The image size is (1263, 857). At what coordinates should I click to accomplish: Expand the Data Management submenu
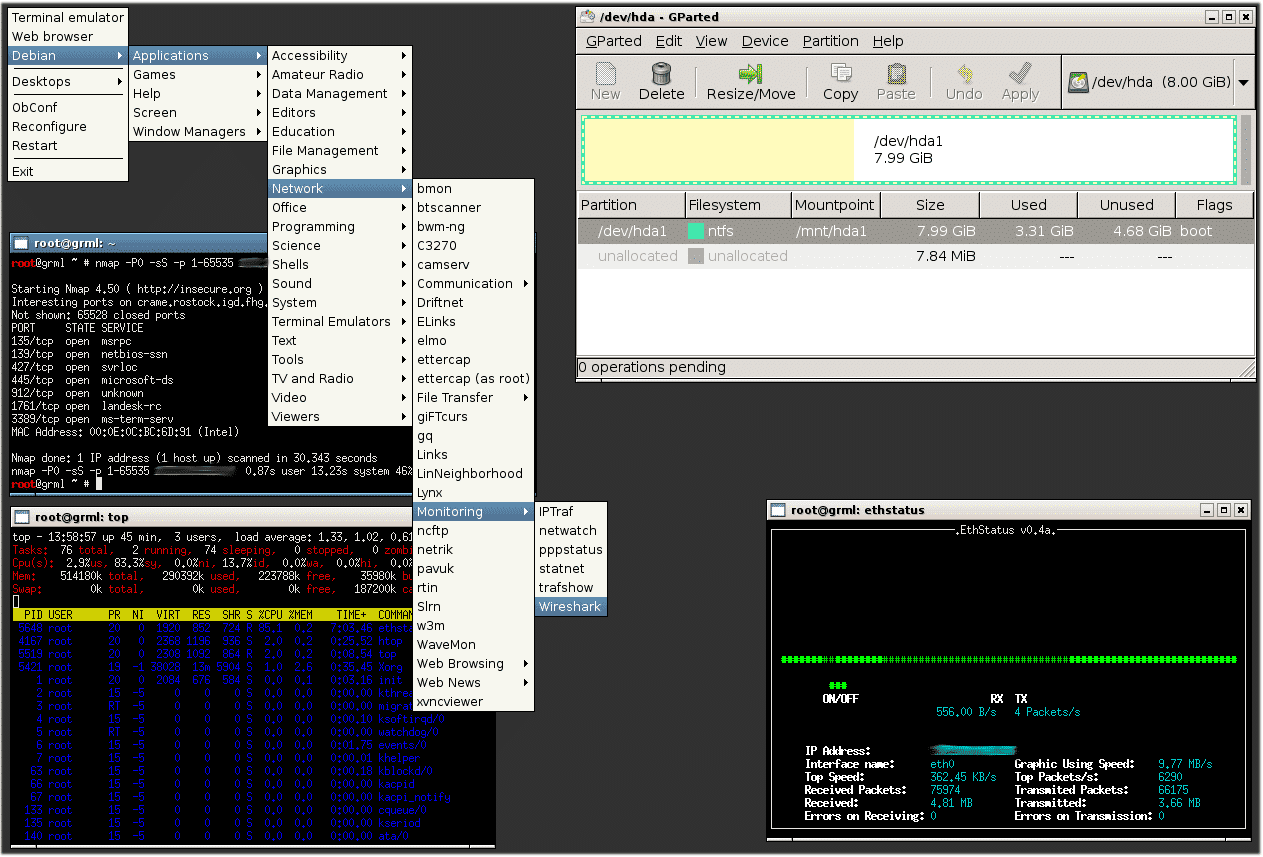pos(340,94)
